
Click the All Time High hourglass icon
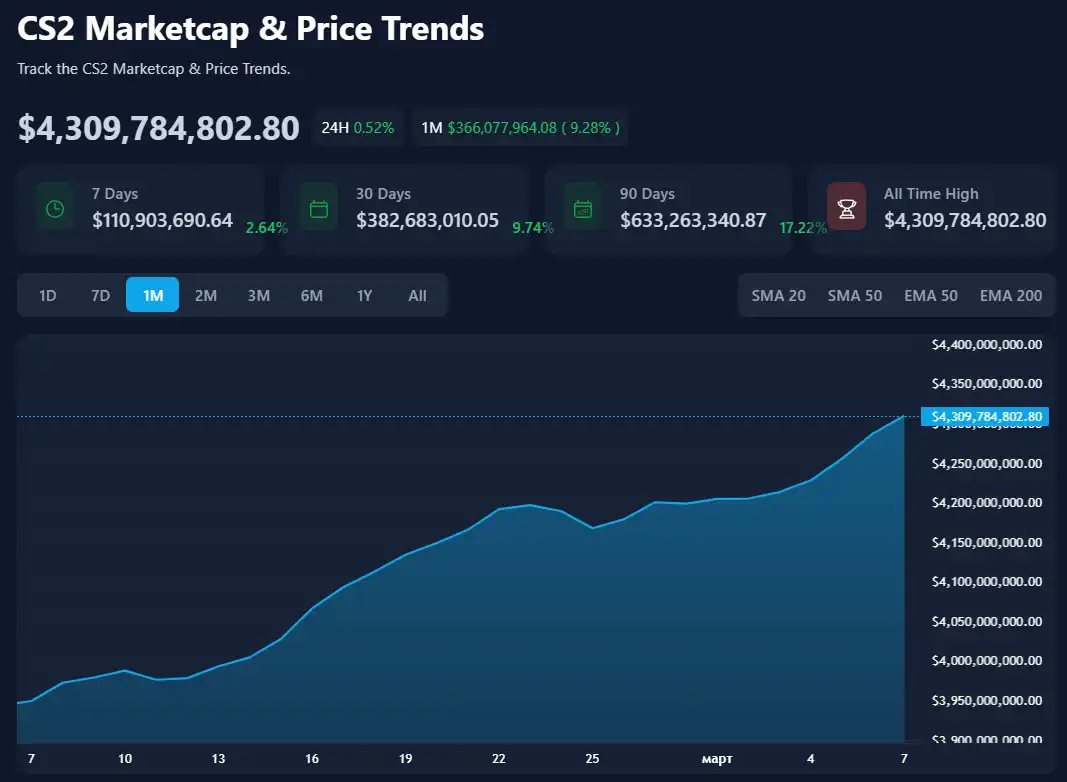point(847,207)
